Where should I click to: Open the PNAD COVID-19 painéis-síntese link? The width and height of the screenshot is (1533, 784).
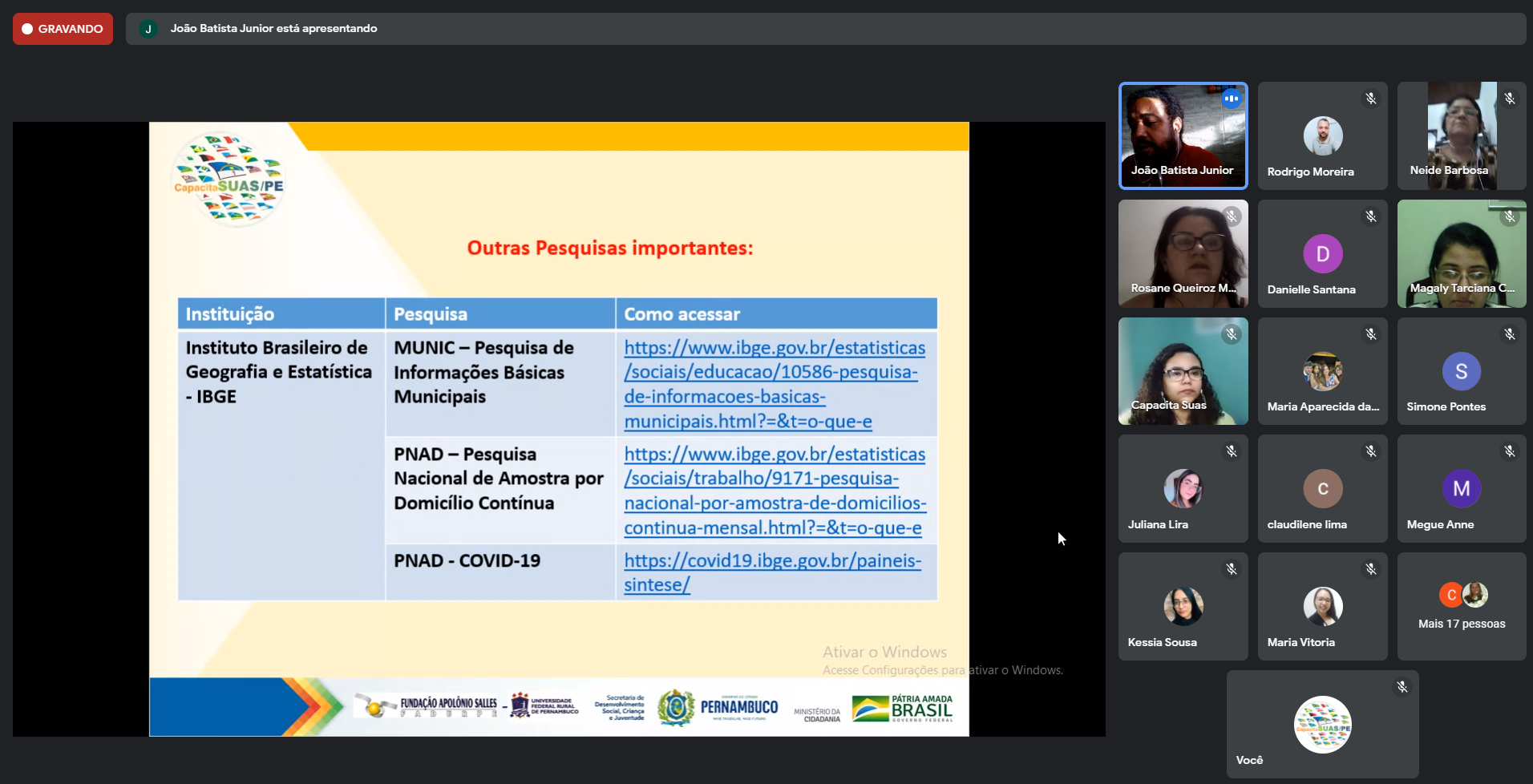click(771, 572)
